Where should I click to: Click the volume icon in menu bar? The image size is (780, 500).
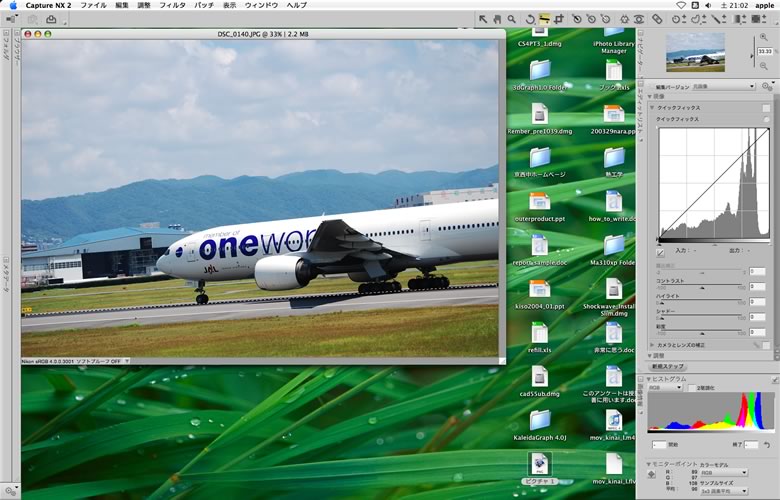coord(708,5)
